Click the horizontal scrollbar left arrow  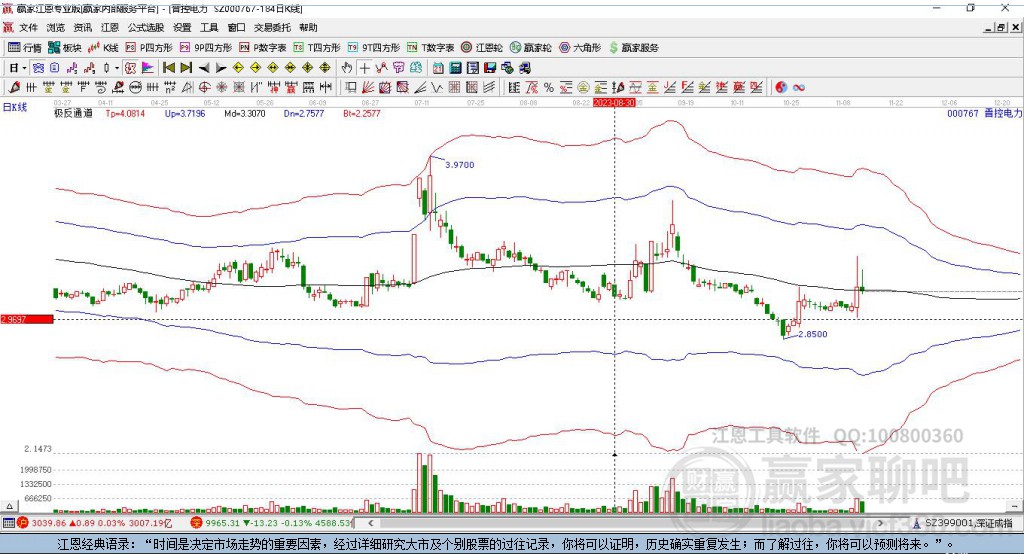[370, 523]
